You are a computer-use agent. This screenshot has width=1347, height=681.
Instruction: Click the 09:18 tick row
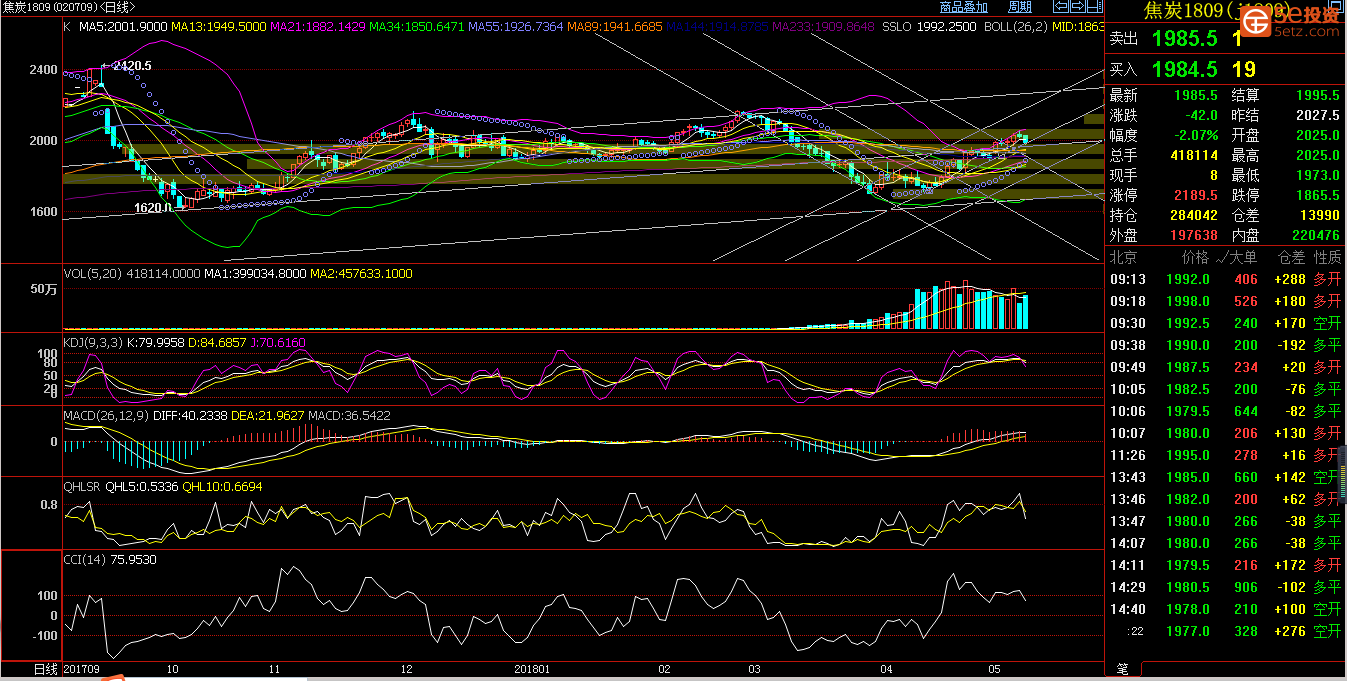click(1225, 301)
